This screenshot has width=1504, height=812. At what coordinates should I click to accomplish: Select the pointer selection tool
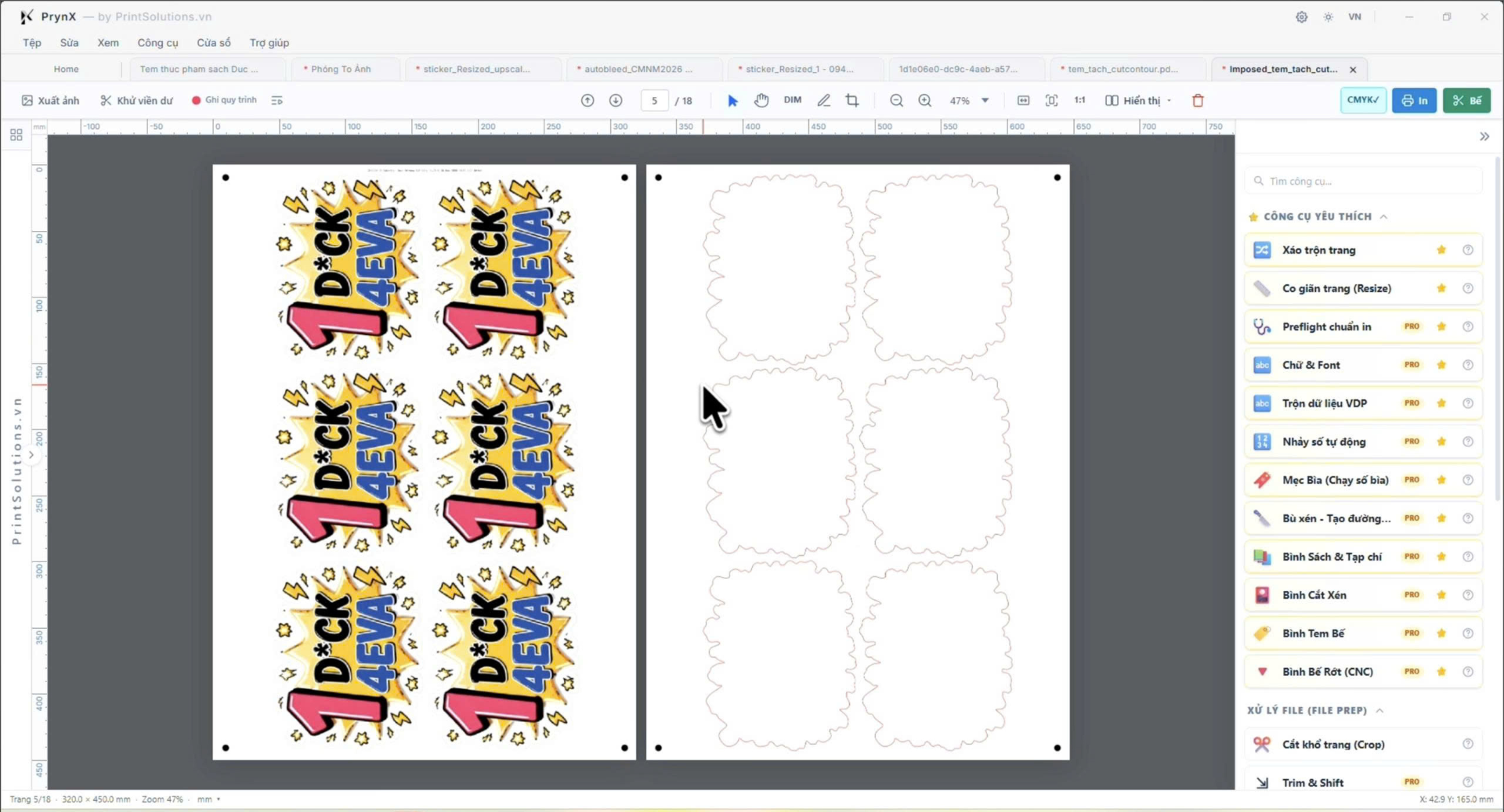click(x=732, y=100)
